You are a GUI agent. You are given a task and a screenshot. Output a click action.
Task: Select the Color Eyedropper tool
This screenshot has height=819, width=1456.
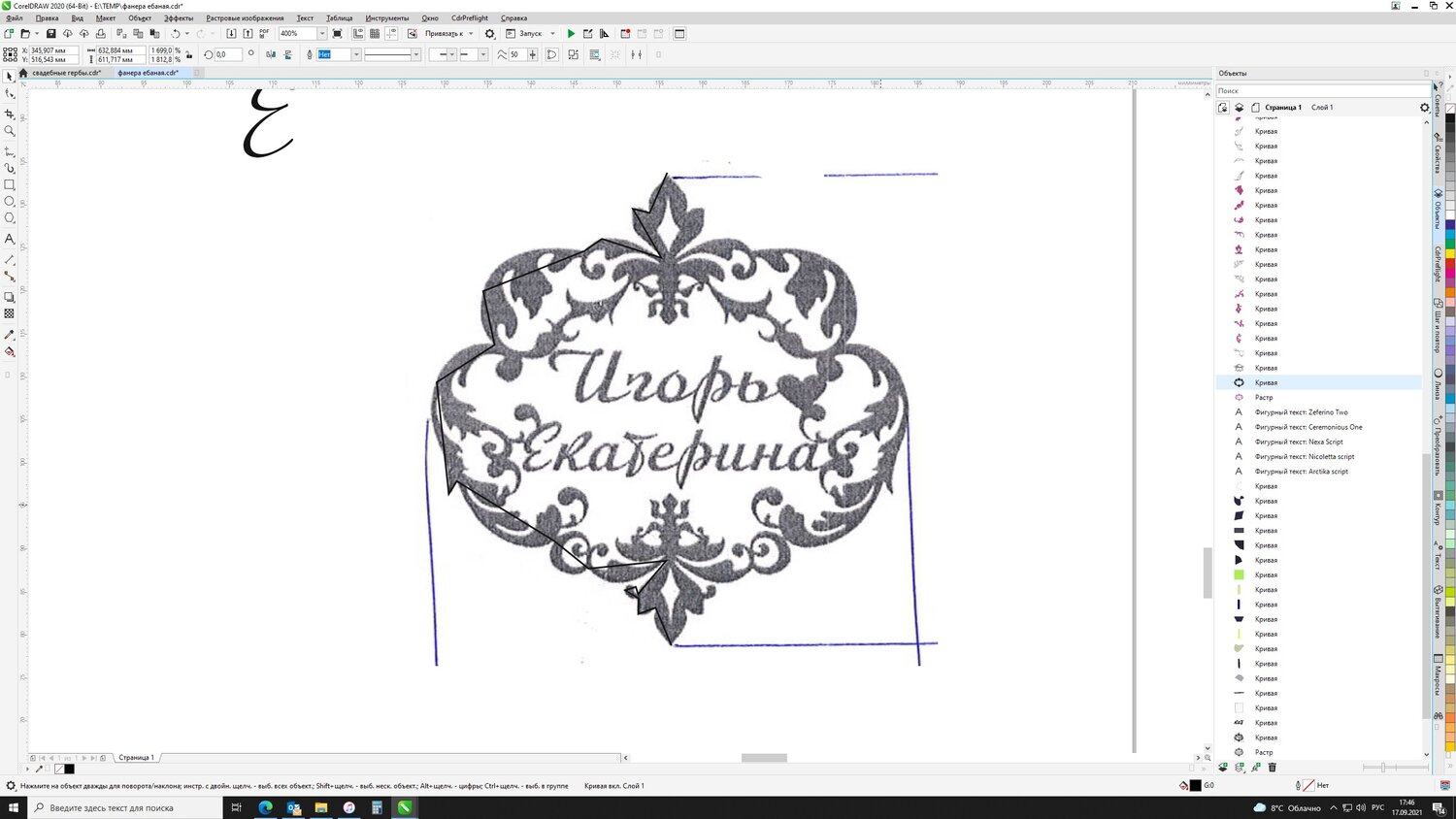click(x=10, y=335)
